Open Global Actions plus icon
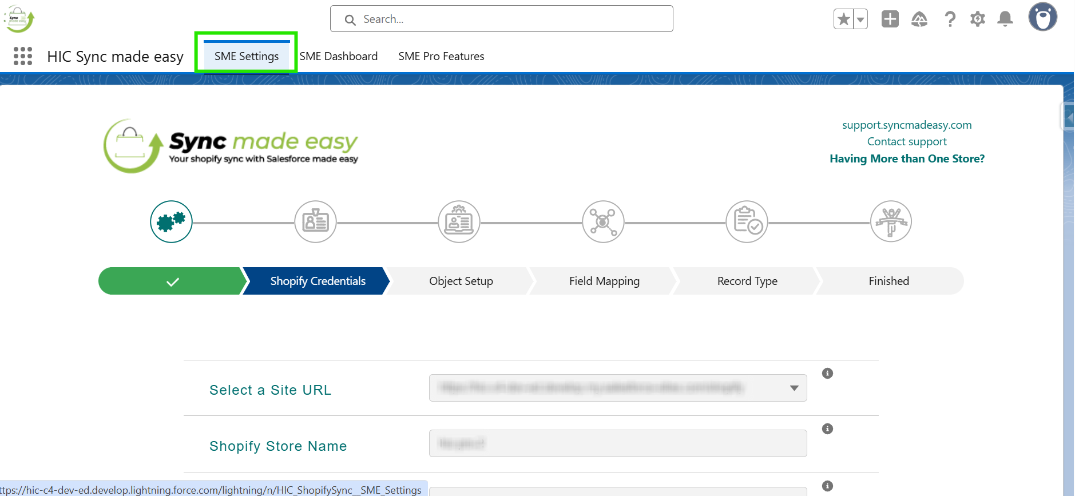The height and width of the screenshot is (496, 1075). click(x=890, y=19)
